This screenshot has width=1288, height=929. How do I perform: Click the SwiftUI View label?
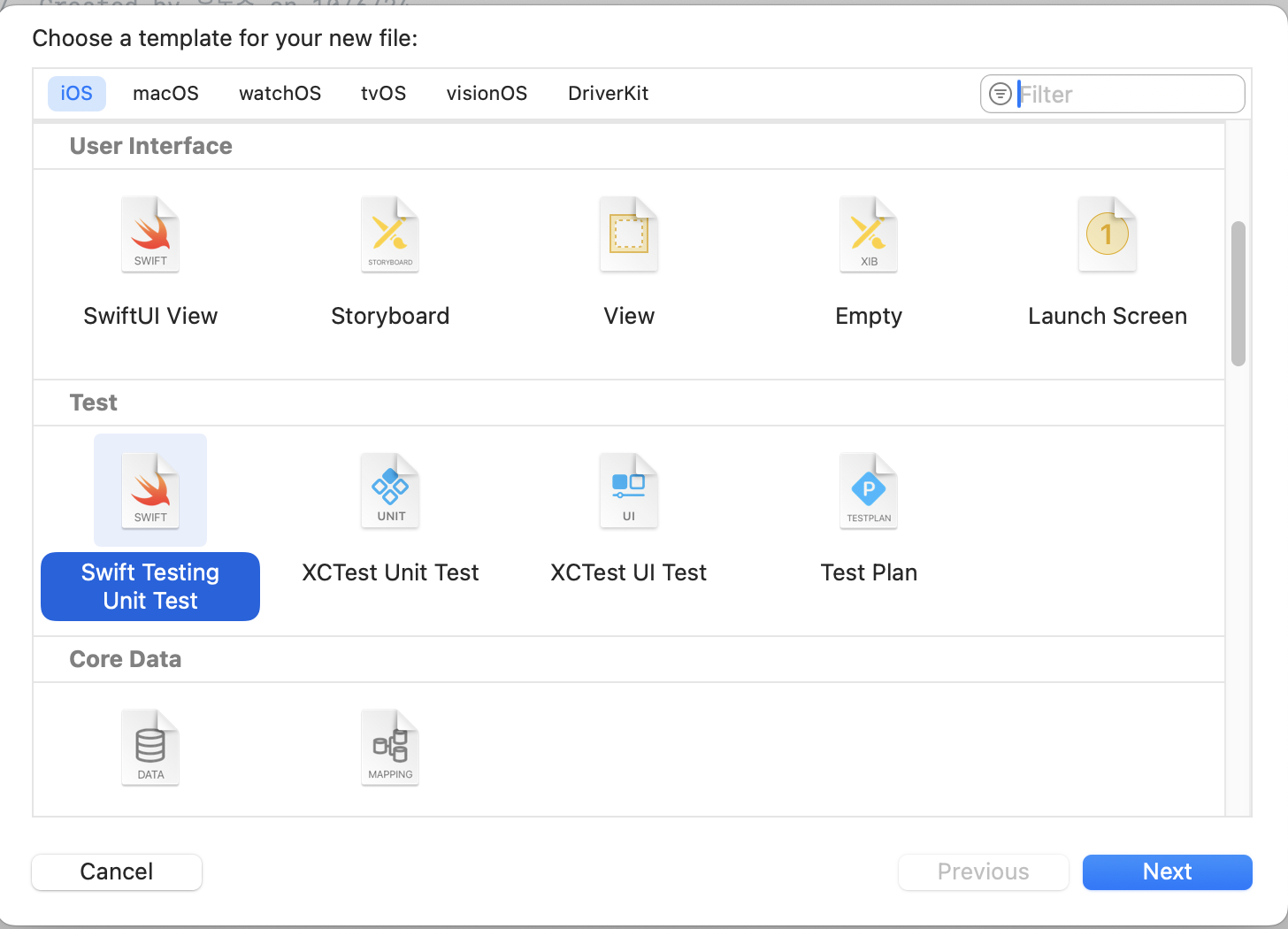(150, 316)
